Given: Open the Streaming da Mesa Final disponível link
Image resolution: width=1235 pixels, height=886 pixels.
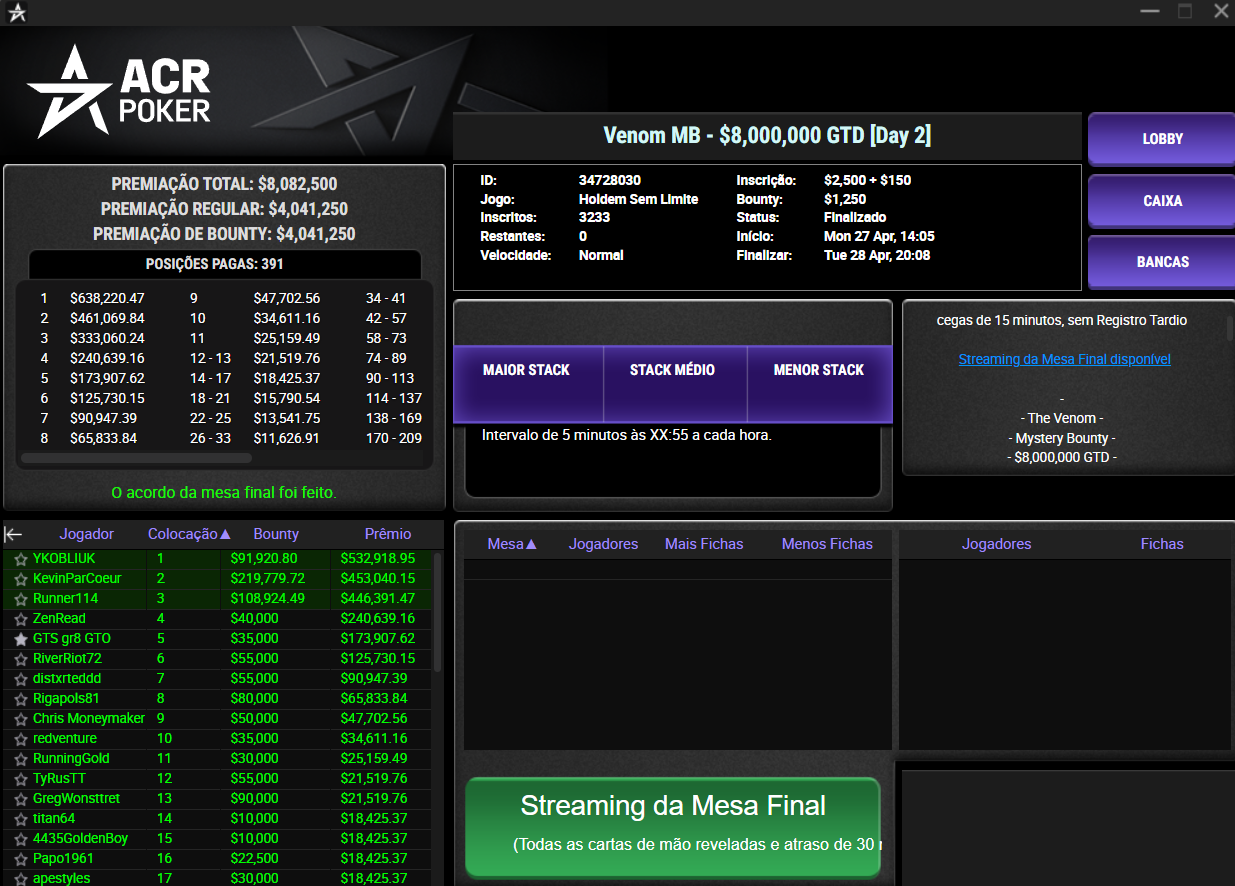Looking at the screenshot, I should coord(1064,359).
